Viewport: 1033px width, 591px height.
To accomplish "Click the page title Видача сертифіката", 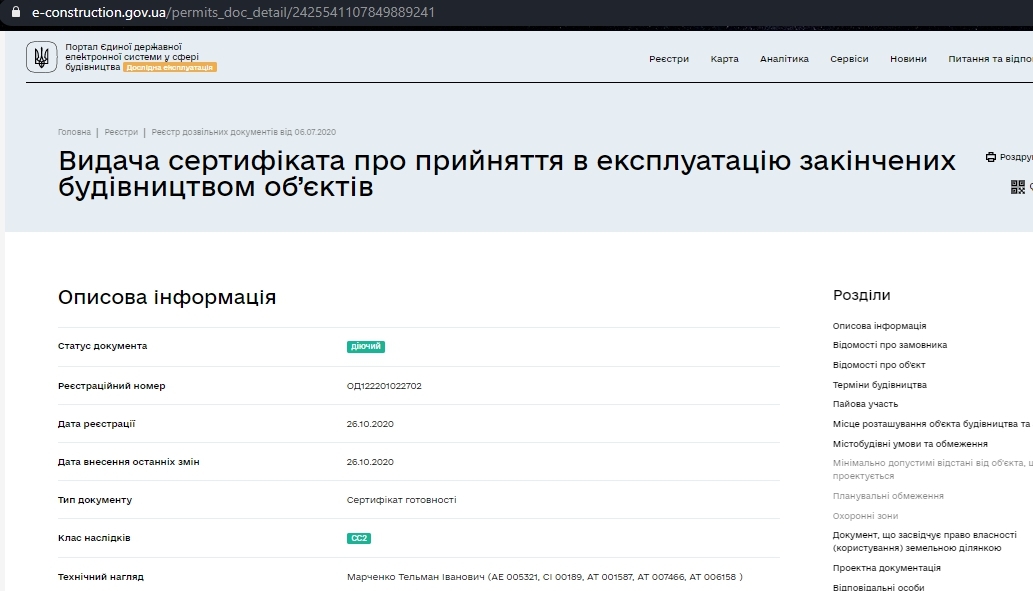I will click(x=507, y=173).
